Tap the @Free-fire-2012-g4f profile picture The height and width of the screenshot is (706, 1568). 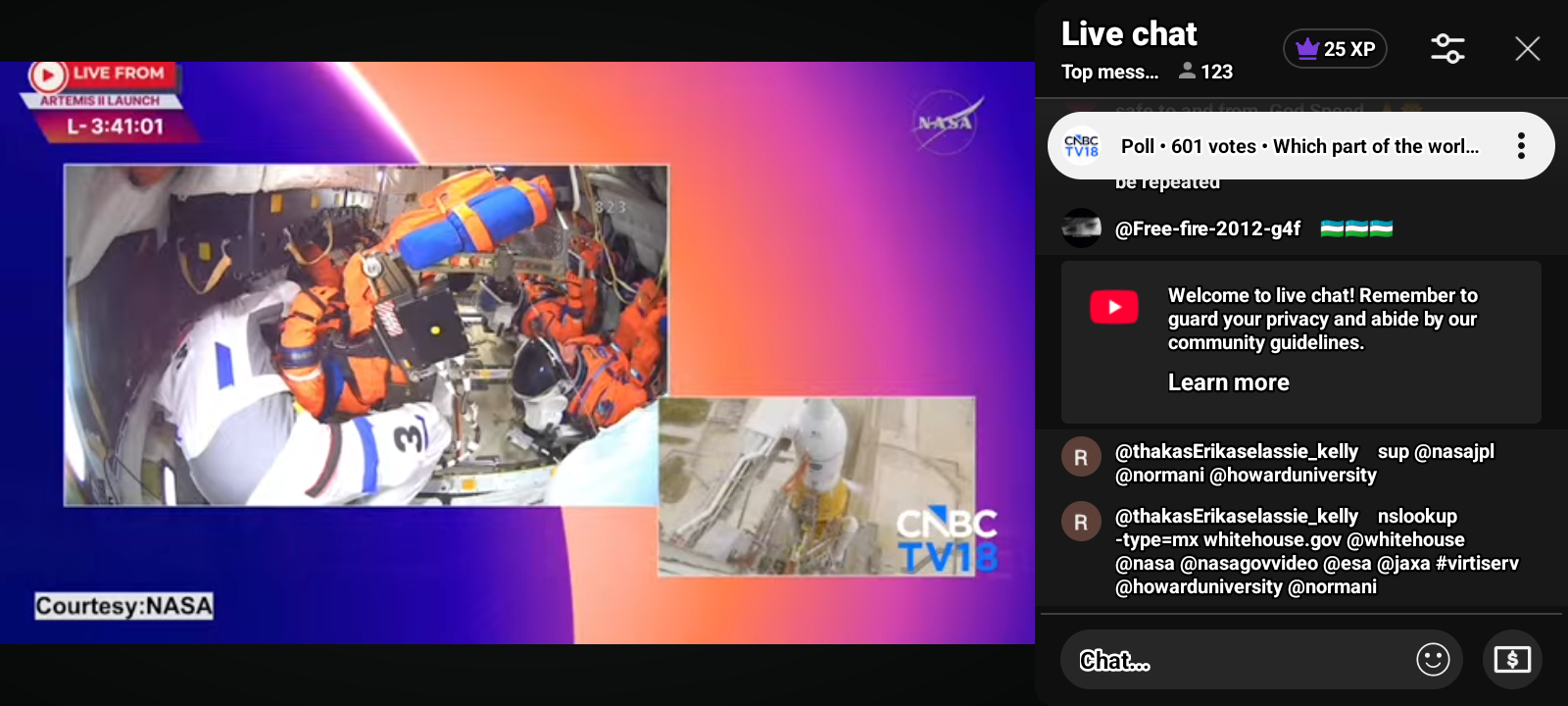(x=1081, y=228)
